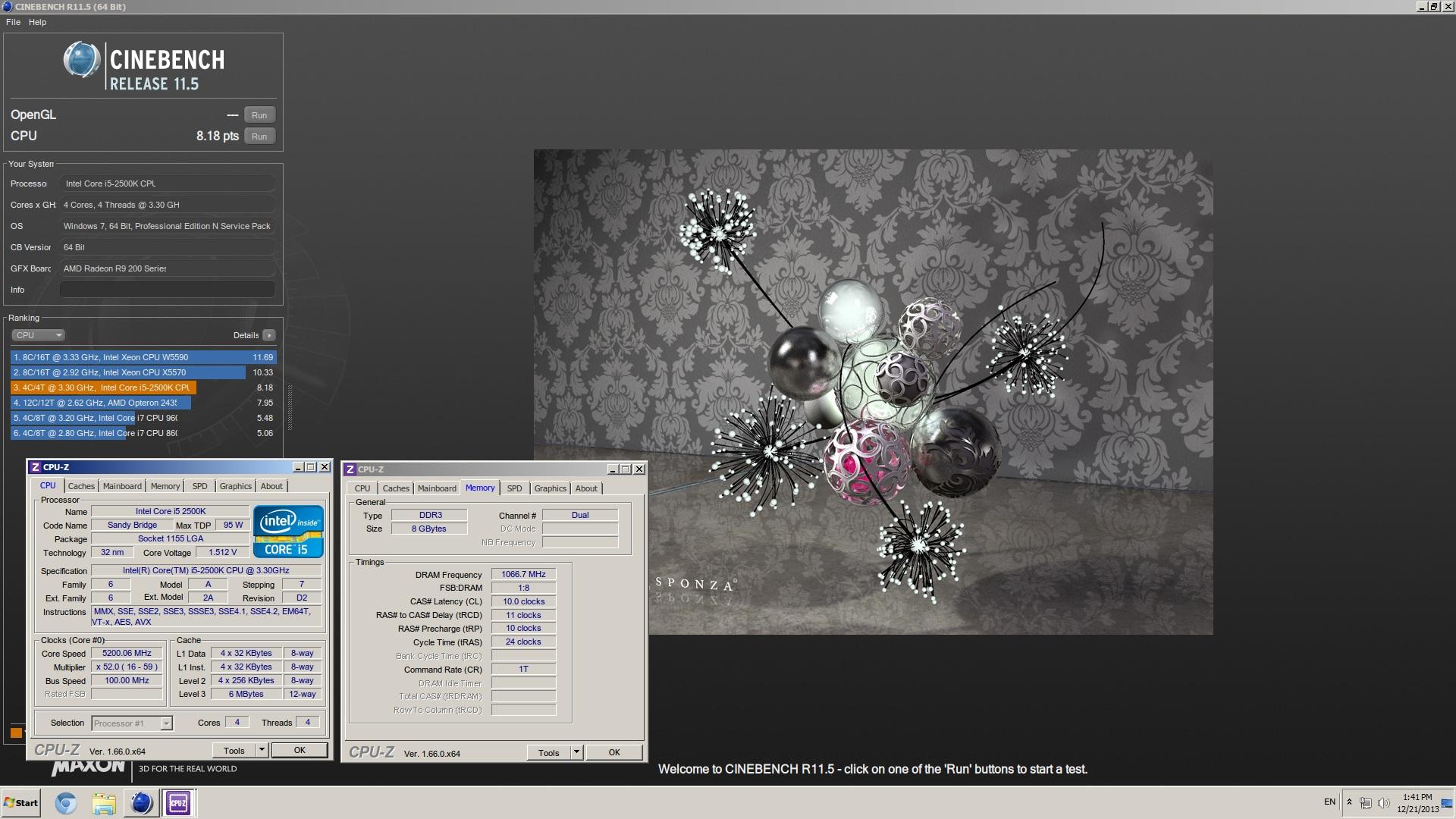Click the Command Rate 1T value
Screen dimensions: 1456x819
click(523, 670)
